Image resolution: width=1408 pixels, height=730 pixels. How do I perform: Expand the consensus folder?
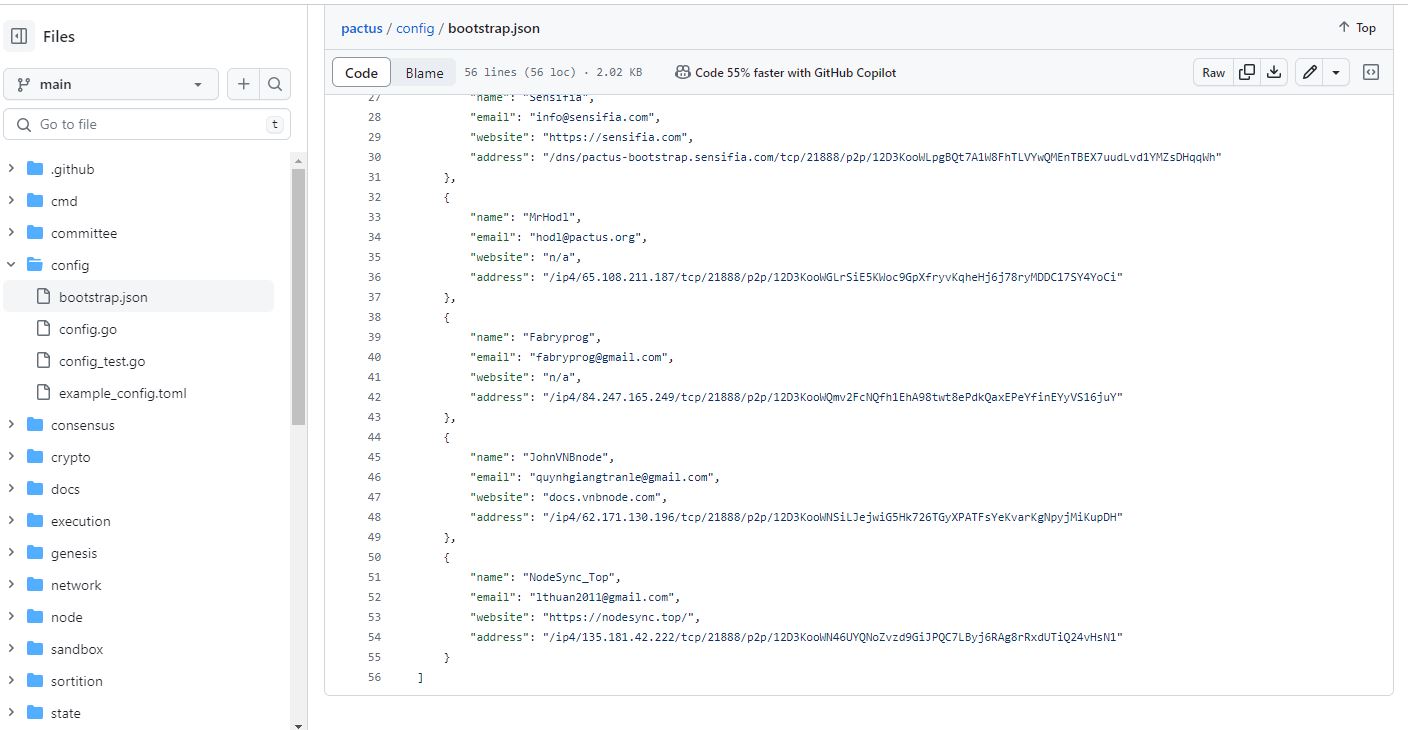[11, 425]
